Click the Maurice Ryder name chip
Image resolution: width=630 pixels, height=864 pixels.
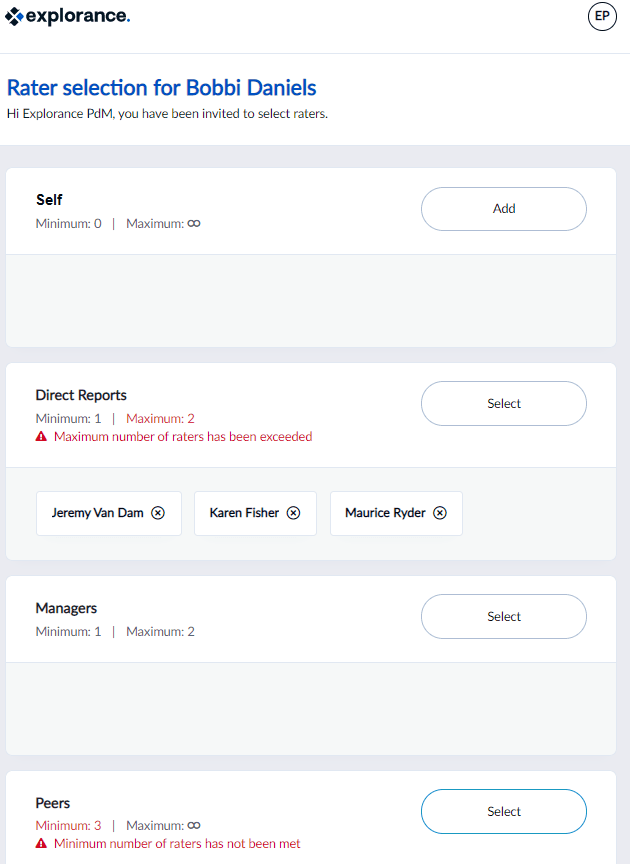pos(396,513)
